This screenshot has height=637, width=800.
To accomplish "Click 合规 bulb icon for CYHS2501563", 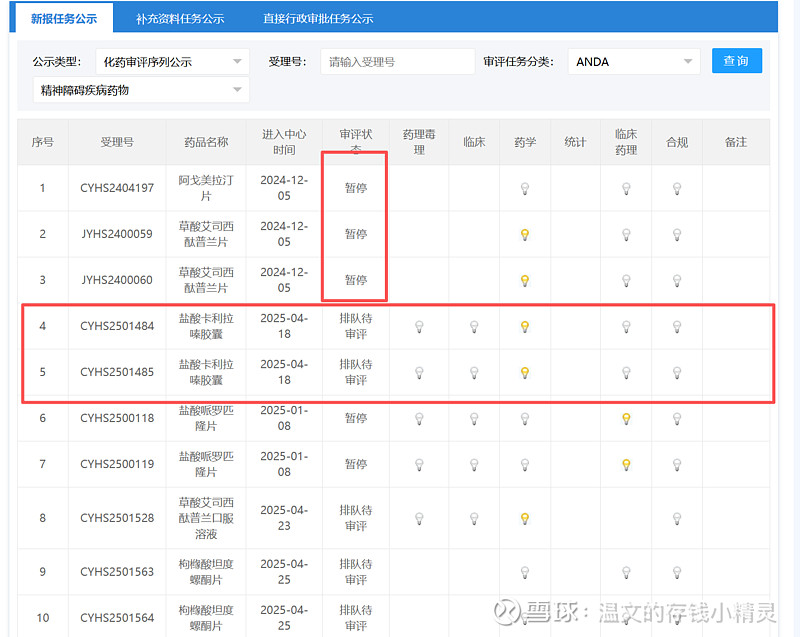I will pyautogui.click(x=677, y=572).
